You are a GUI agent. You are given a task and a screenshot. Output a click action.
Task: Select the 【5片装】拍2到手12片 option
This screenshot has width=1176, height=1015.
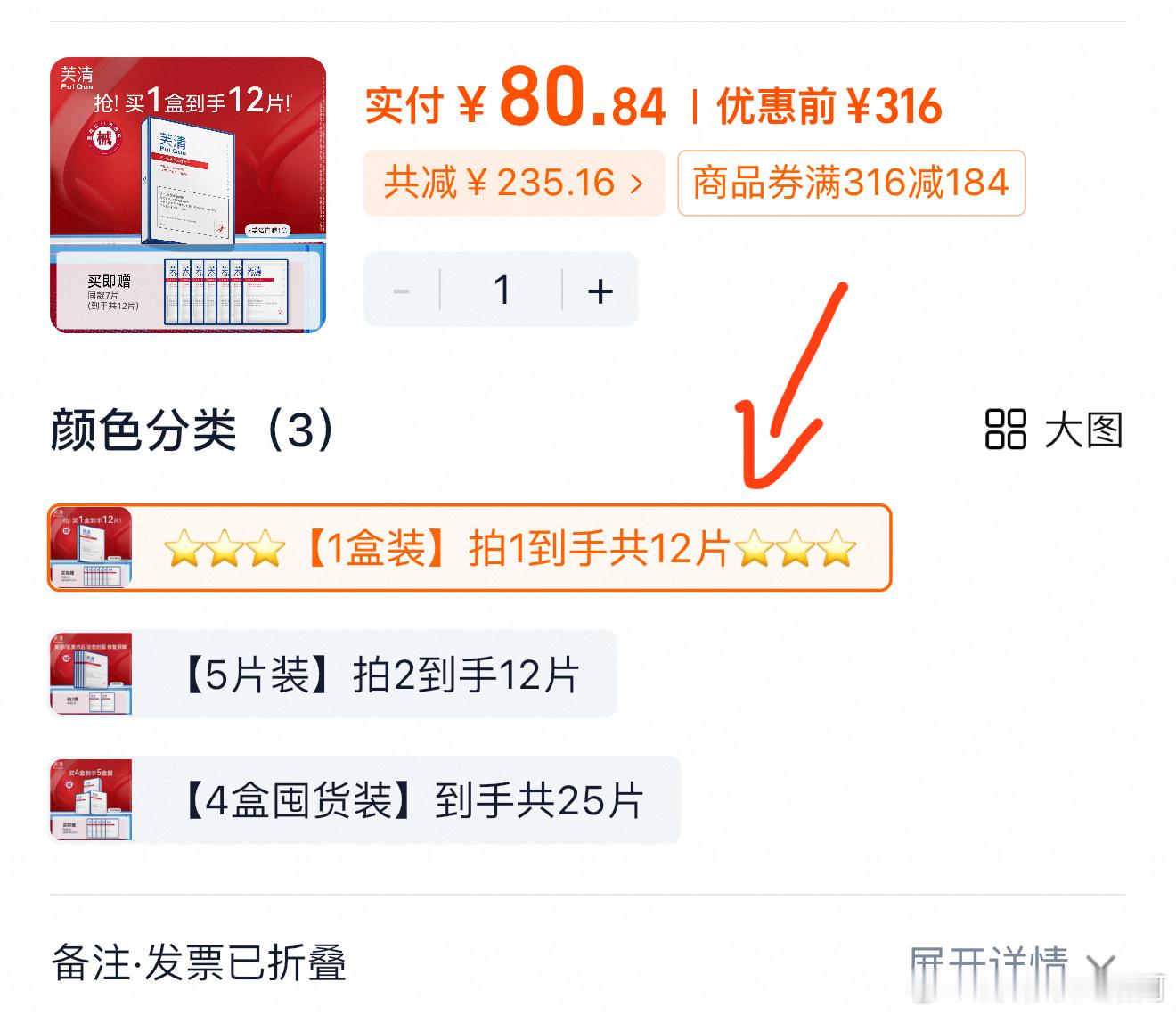(x=332, y=674)
